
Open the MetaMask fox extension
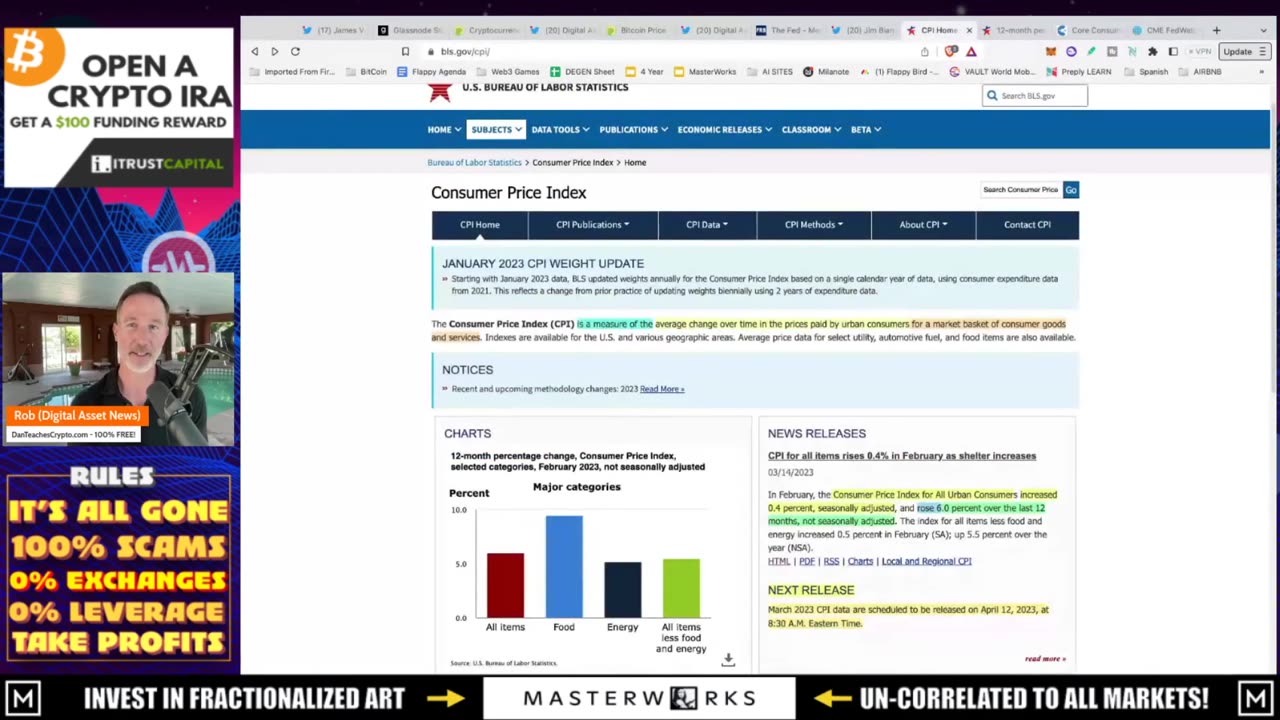pyautogui.click(x=1051, y=51)
